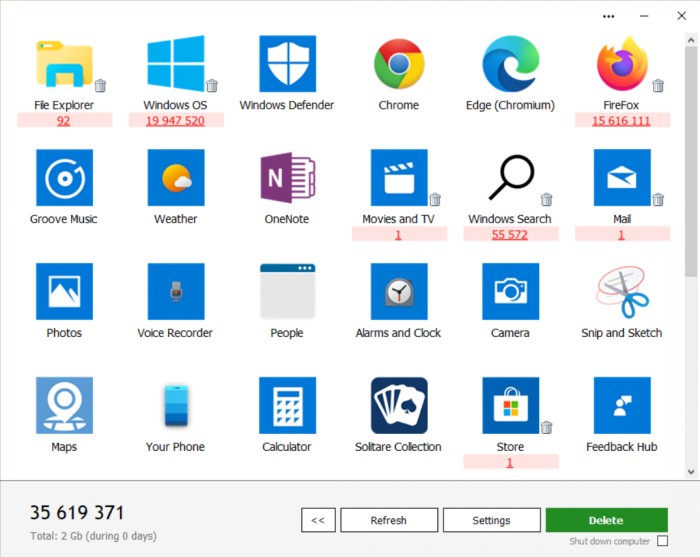Click the Refresh button
The image size is (700, 557).
tap(389, 520)
